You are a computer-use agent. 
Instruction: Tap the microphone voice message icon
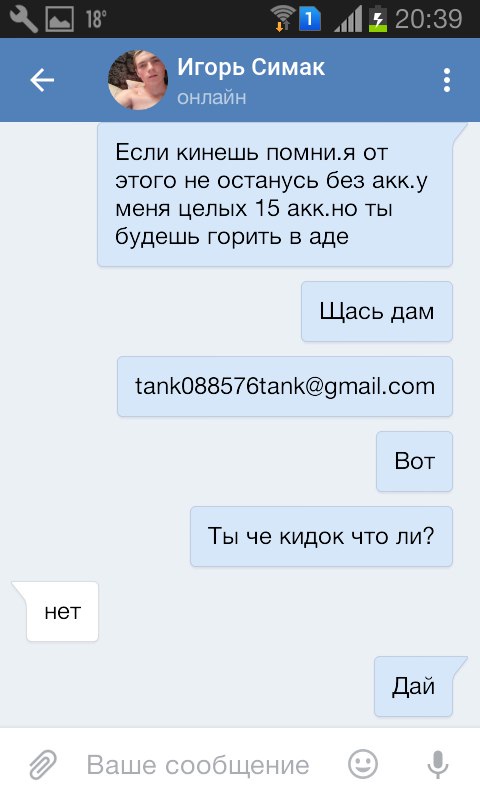click(x=437, y=765)
